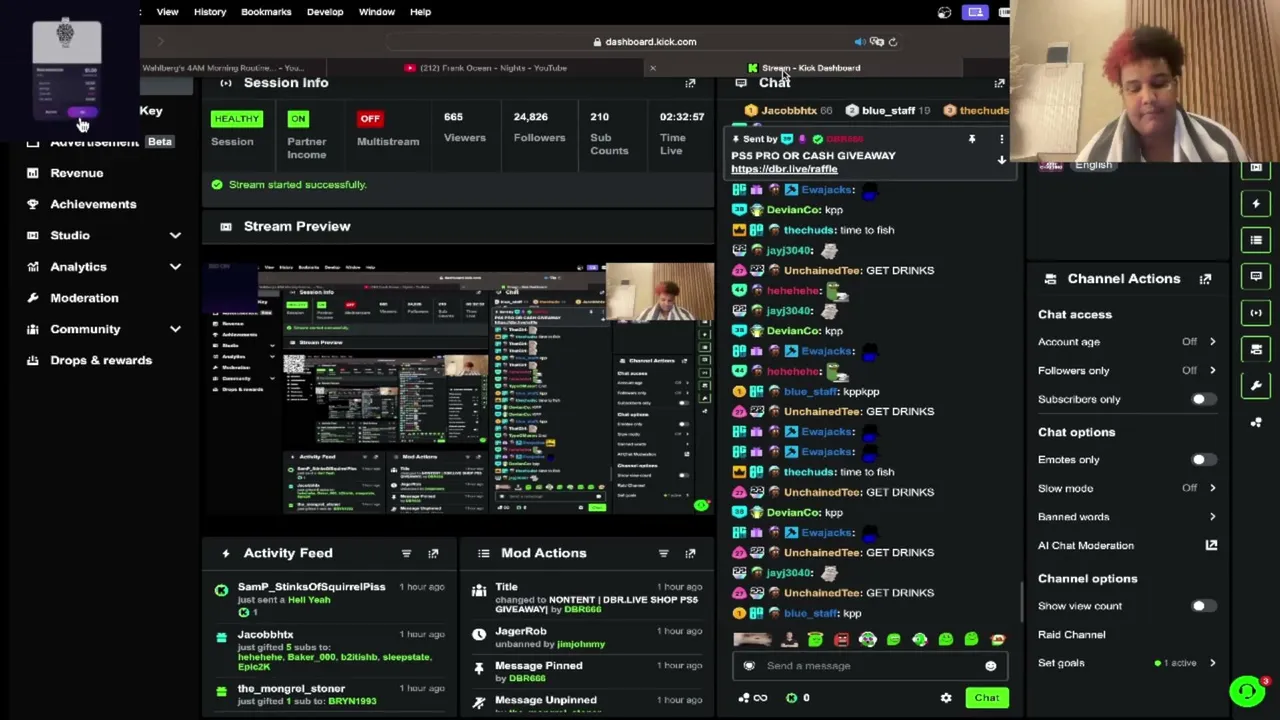The image size is (1280, 720).
Task: Open the Help menu
Action: pos(420,12)
